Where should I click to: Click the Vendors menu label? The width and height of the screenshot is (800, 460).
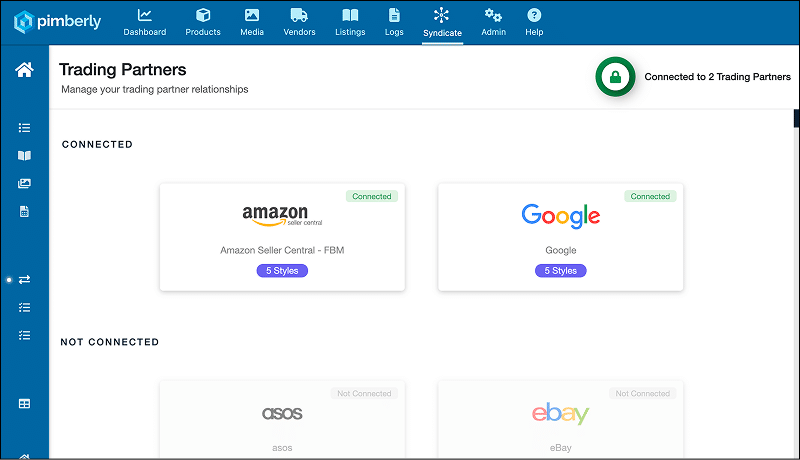click(x=299, y=32)
